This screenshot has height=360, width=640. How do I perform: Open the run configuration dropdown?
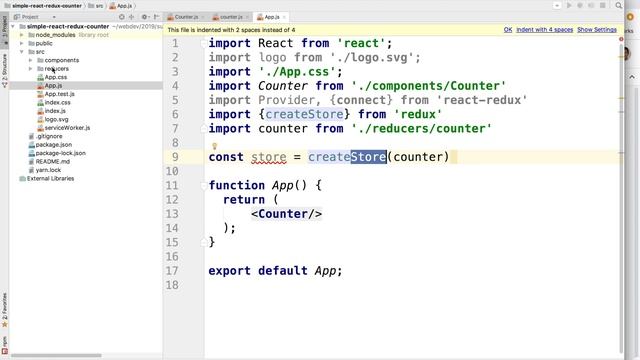click(557, 5)
